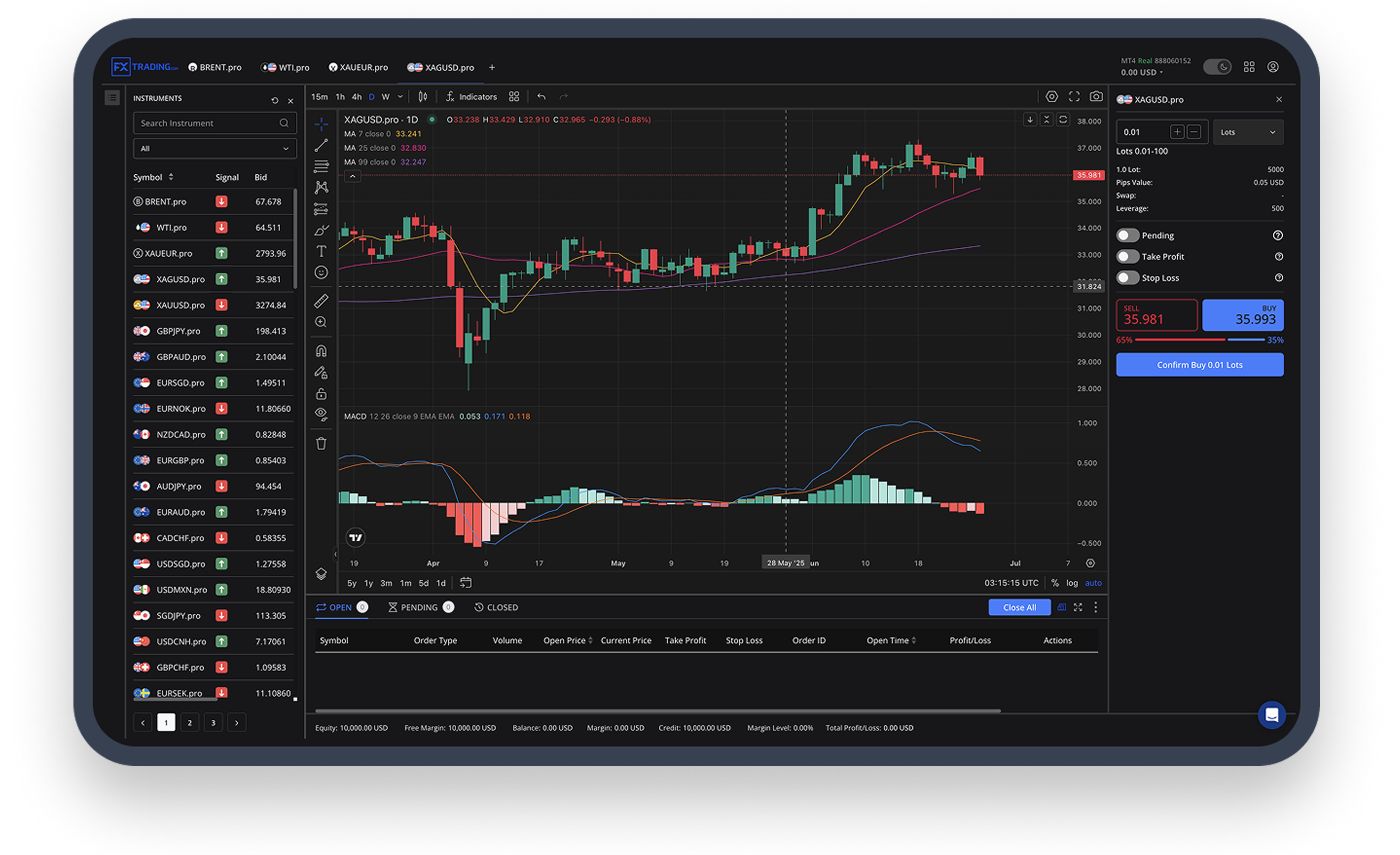Increase lot size with the plus stepper
The image size is (1400, 855).
1177,131
